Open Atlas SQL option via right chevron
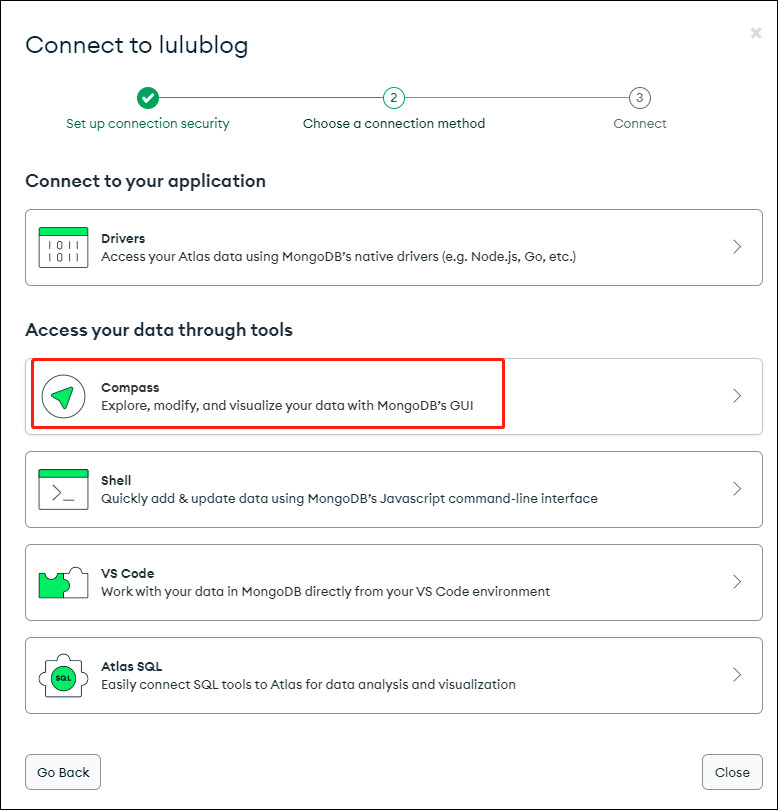 pos(737,675)
